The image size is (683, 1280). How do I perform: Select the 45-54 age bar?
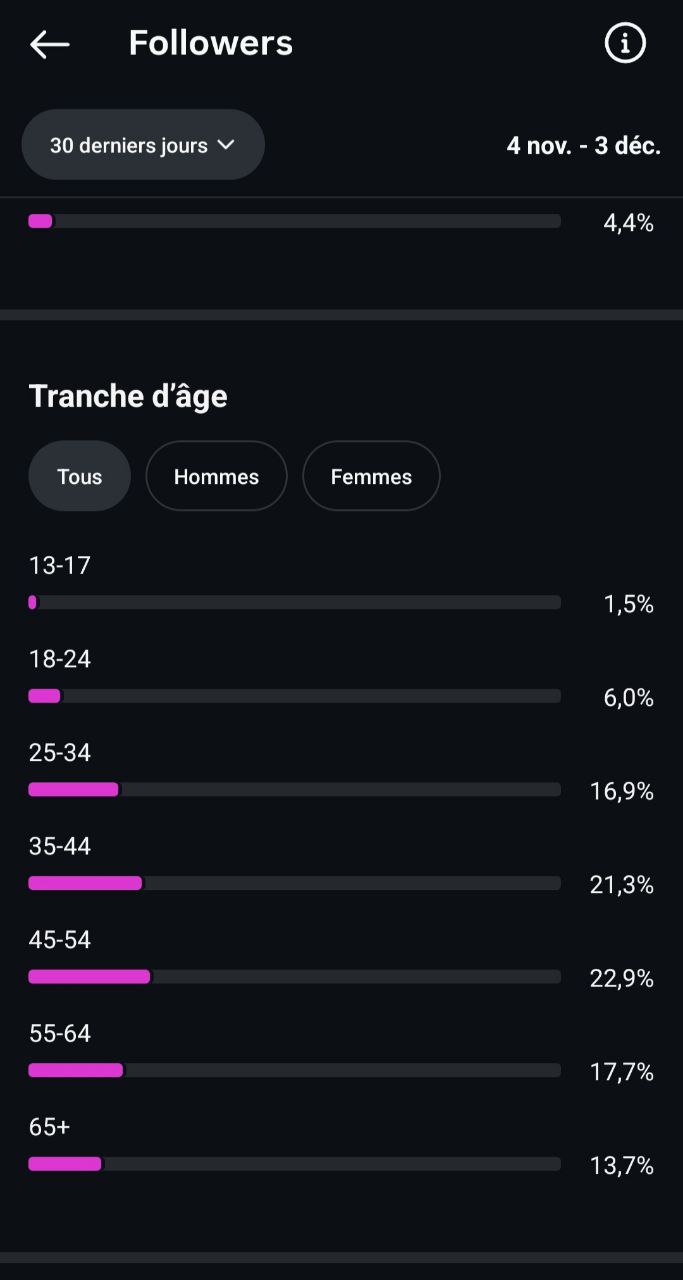[x=294, y=976]
